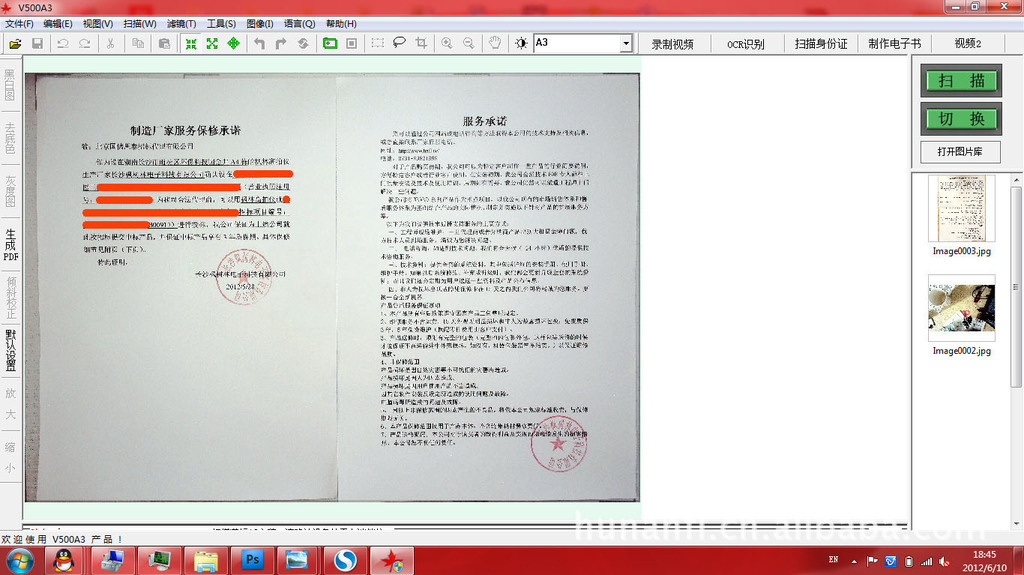This screenshot has width=1024, height=575.
Task: Click the 打开图片库 button
Action: pyautogui.click(x=960, y=152)
